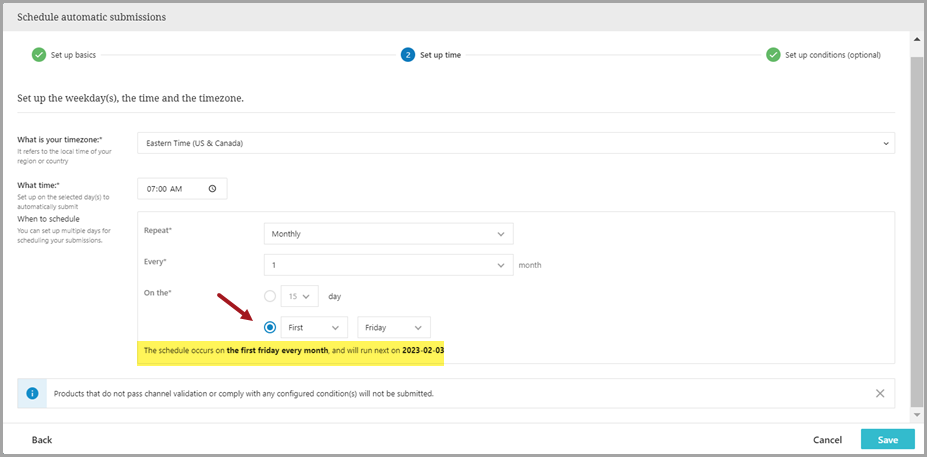The width and height of the screenshot is (927, 457).
Task: Open the Friday weekday dropdown
Action: (x=394, y=327)
